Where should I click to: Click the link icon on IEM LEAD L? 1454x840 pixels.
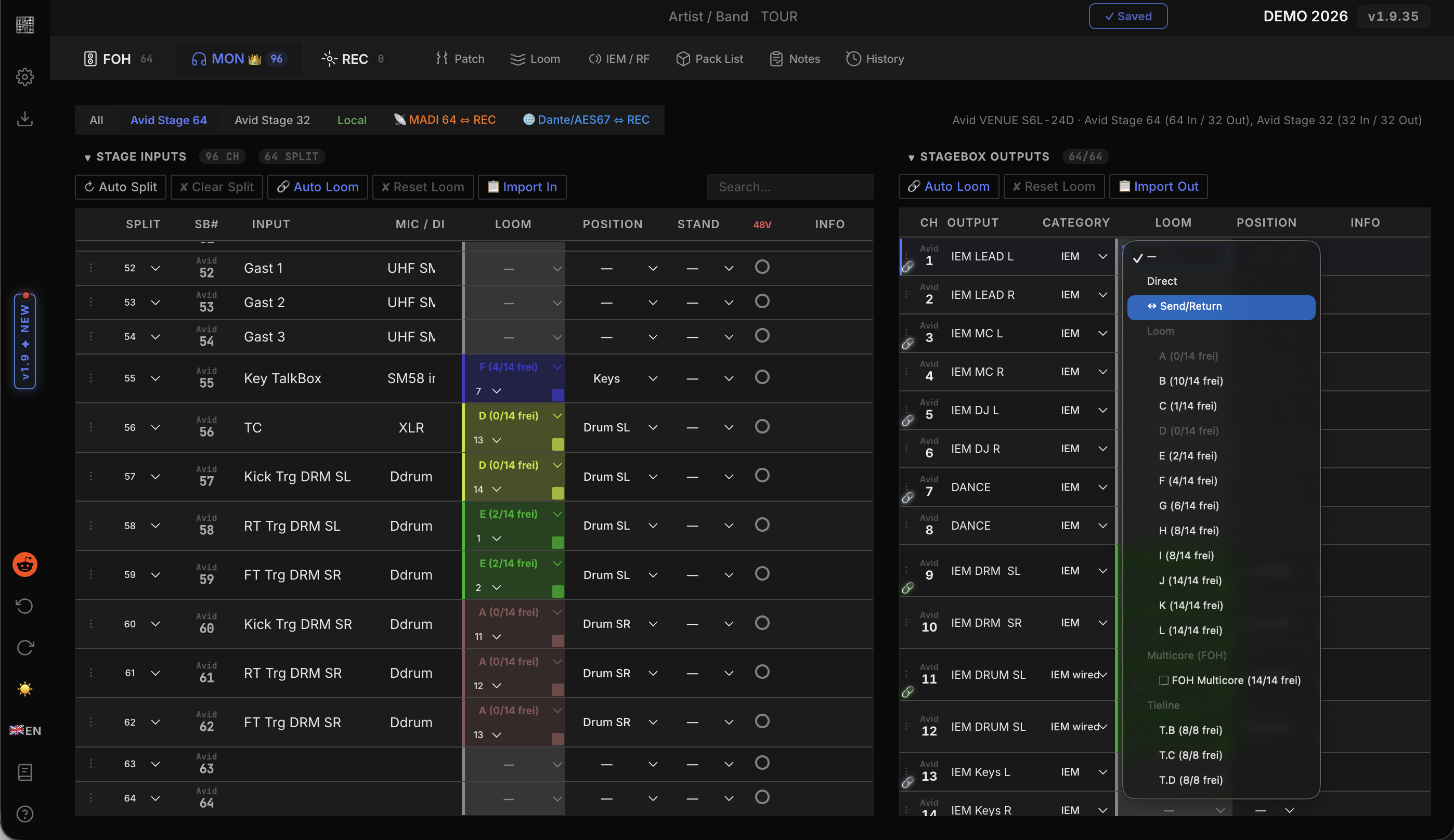pos(907,267)
